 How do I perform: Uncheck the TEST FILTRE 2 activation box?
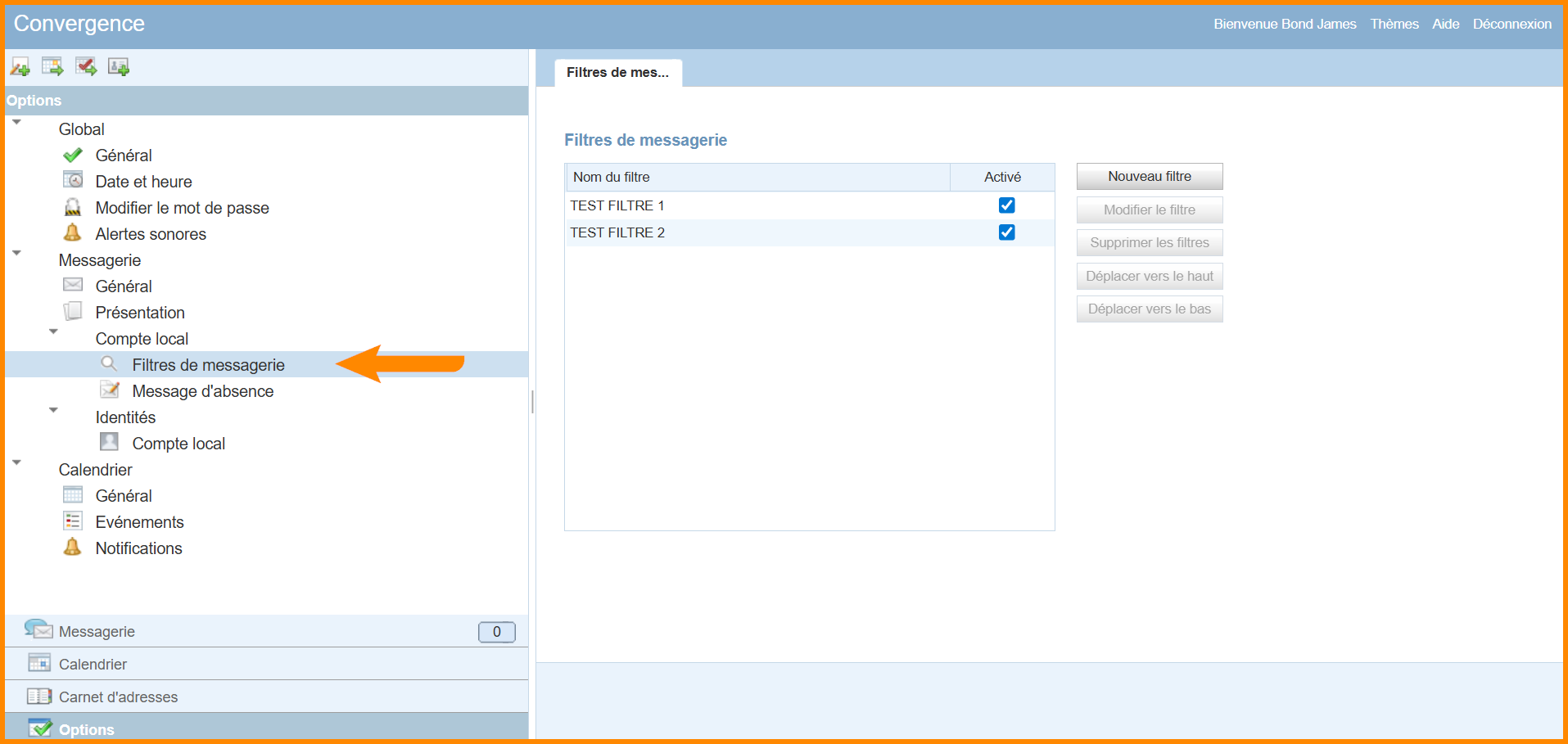1006,232
